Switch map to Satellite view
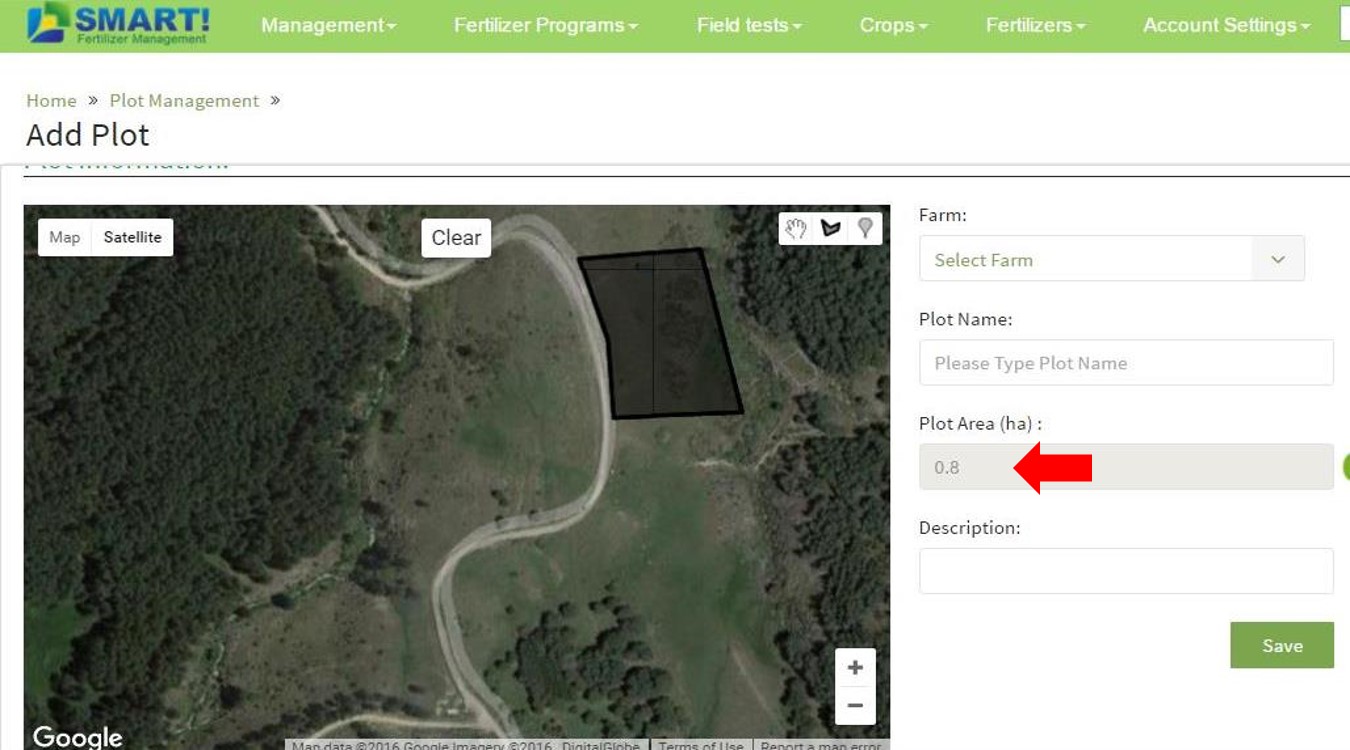 (132, 237)
